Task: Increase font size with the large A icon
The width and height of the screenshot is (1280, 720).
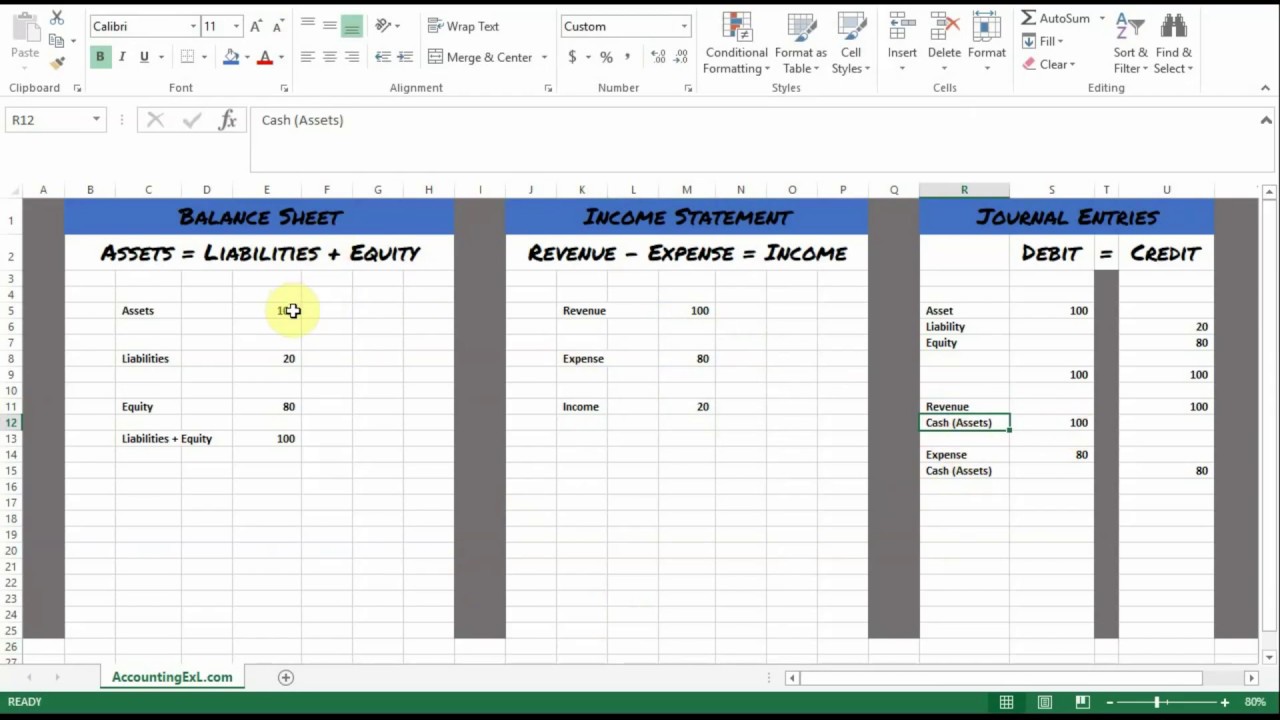Action: (256, 26)
